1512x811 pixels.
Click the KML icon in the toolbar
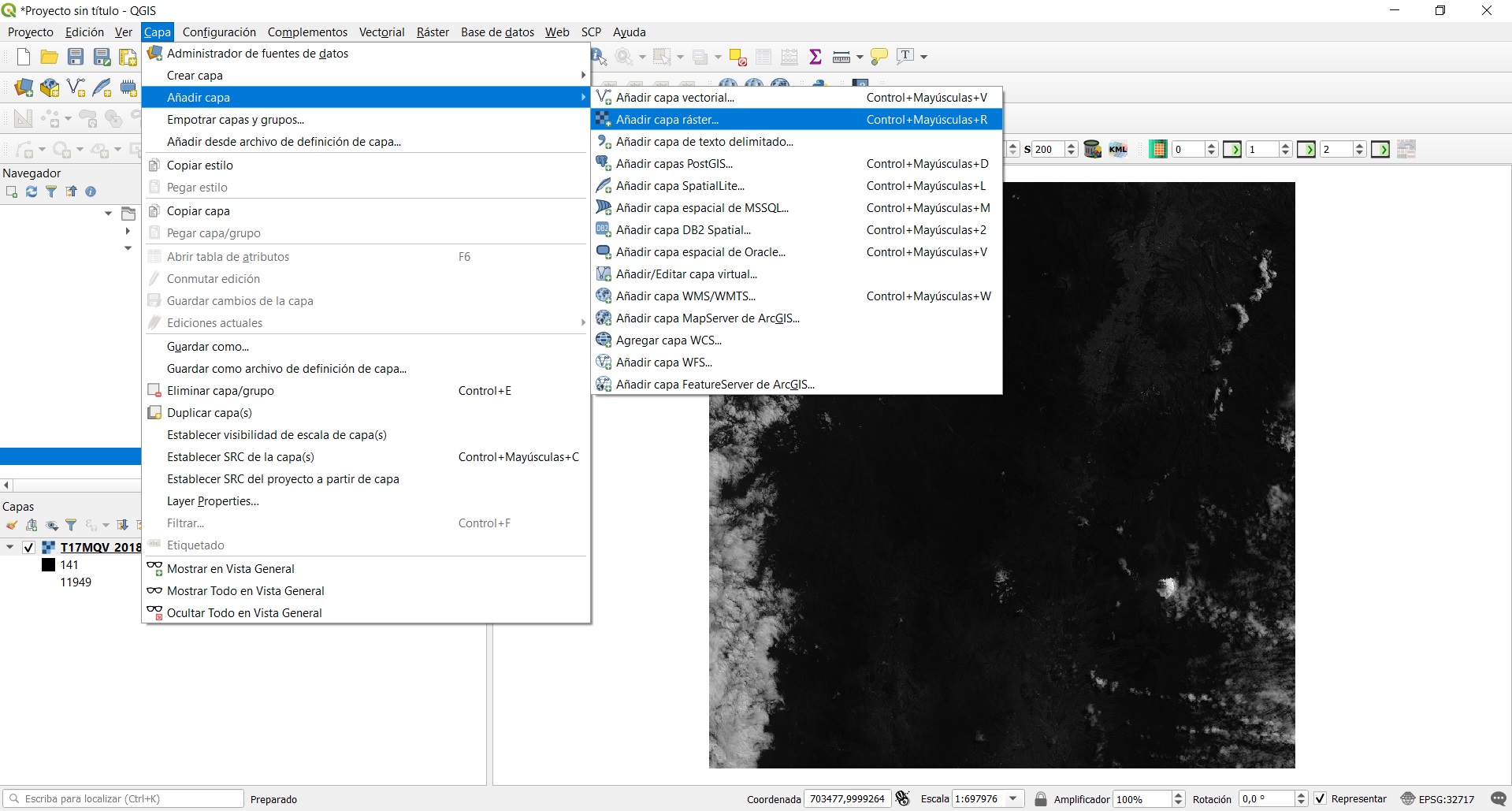[1118, 149]
